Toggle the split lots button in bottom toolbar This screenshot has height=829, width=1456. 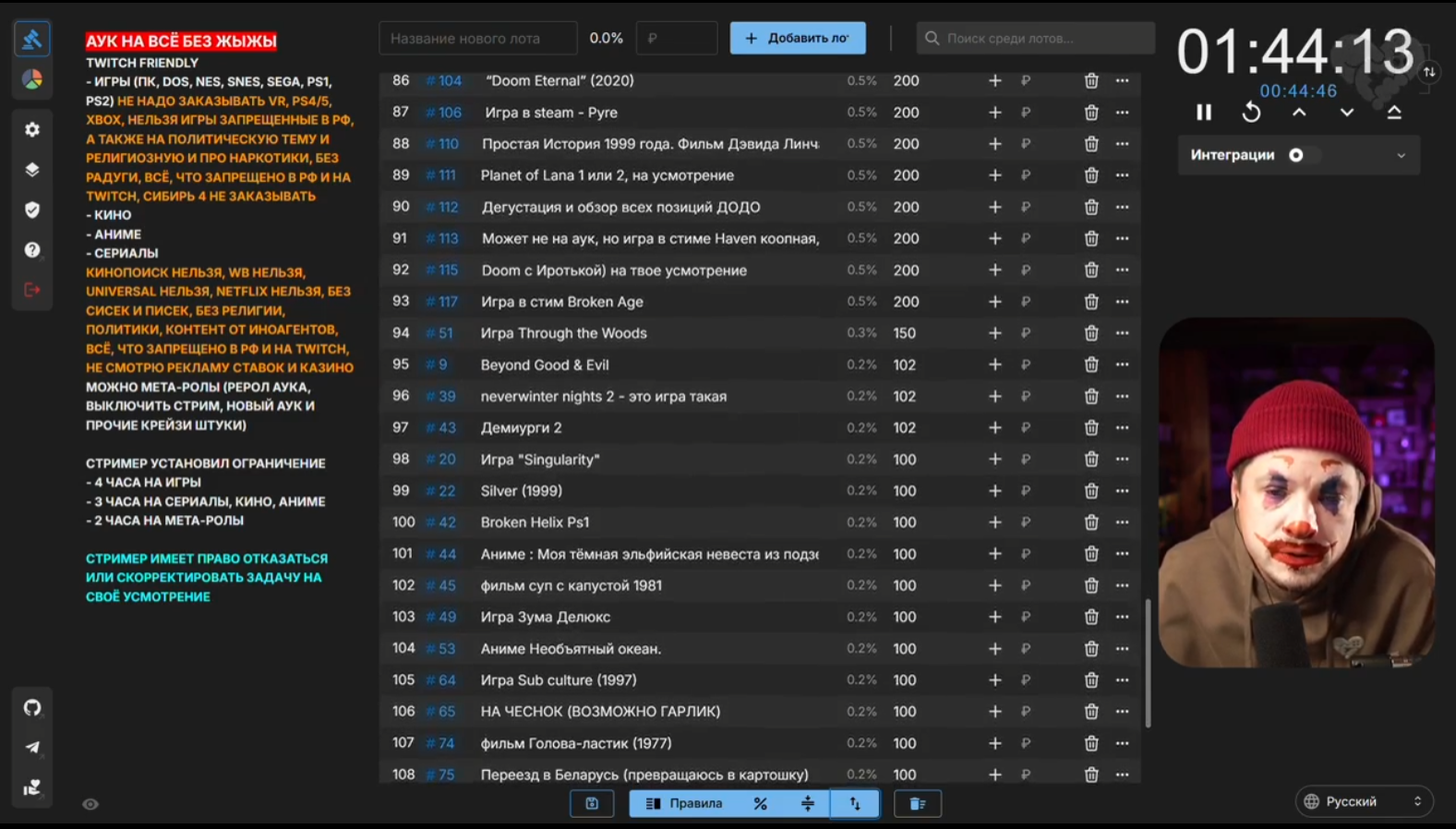coord(808,804)
